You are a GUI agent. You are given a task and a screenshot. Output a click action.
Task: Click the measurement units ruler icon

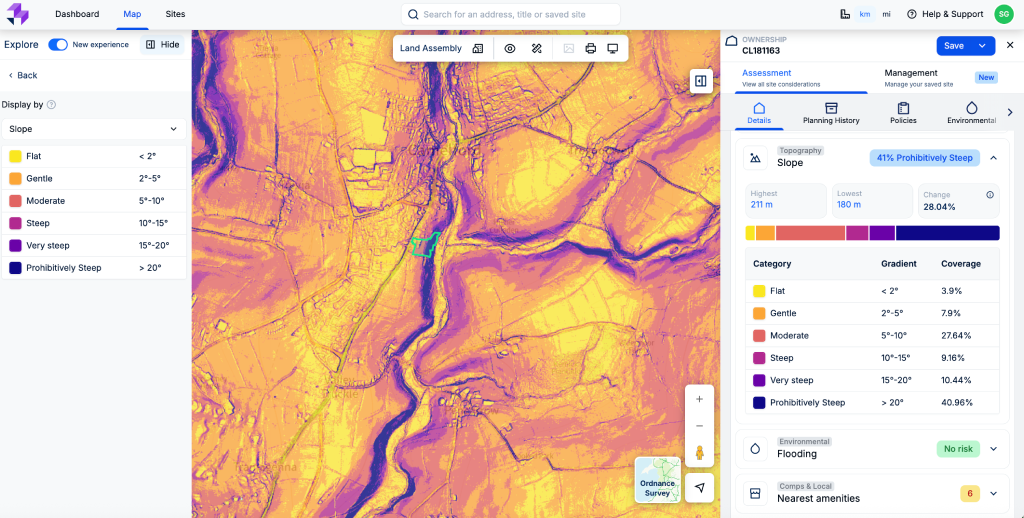point(844,14)
